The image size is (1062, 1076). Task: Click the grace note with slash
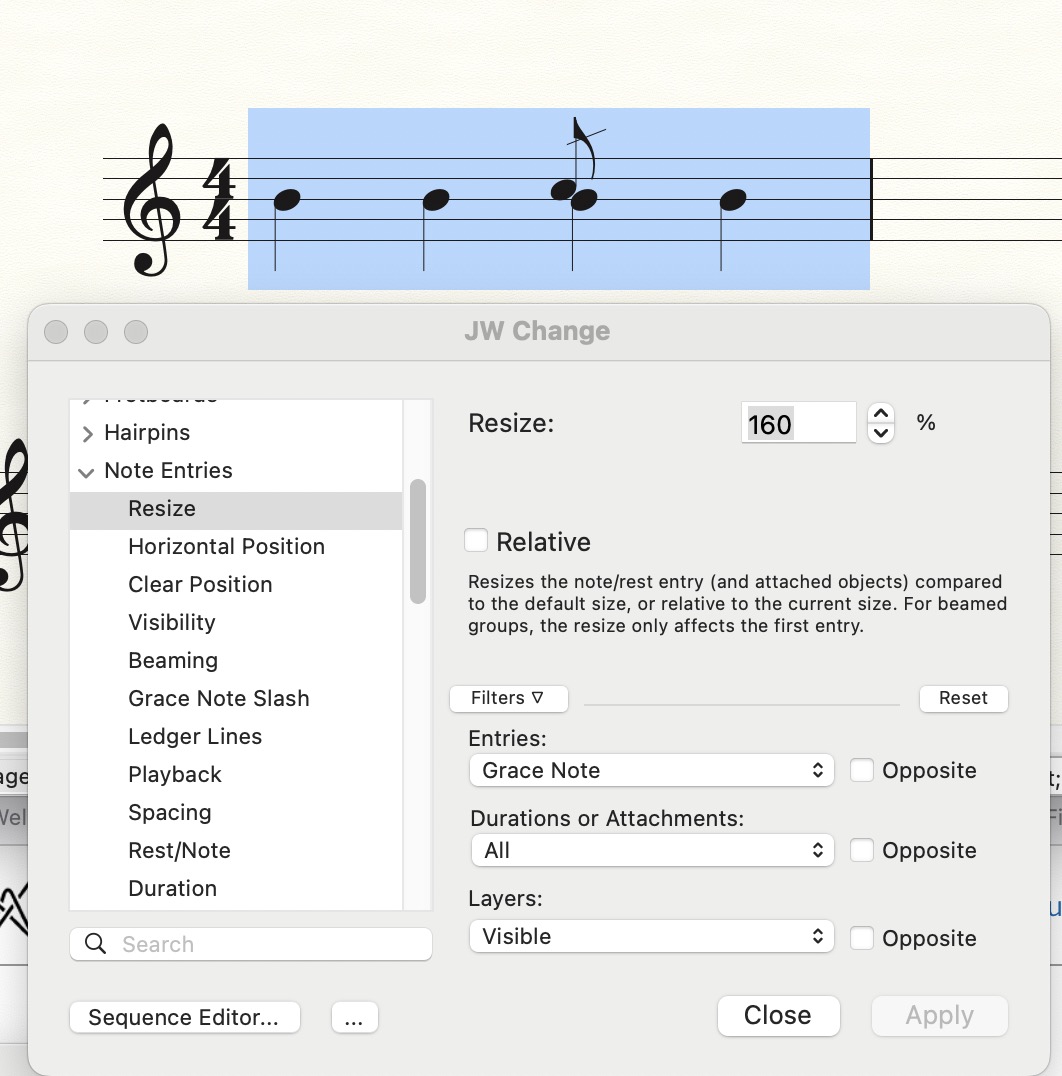click(564, 187)
